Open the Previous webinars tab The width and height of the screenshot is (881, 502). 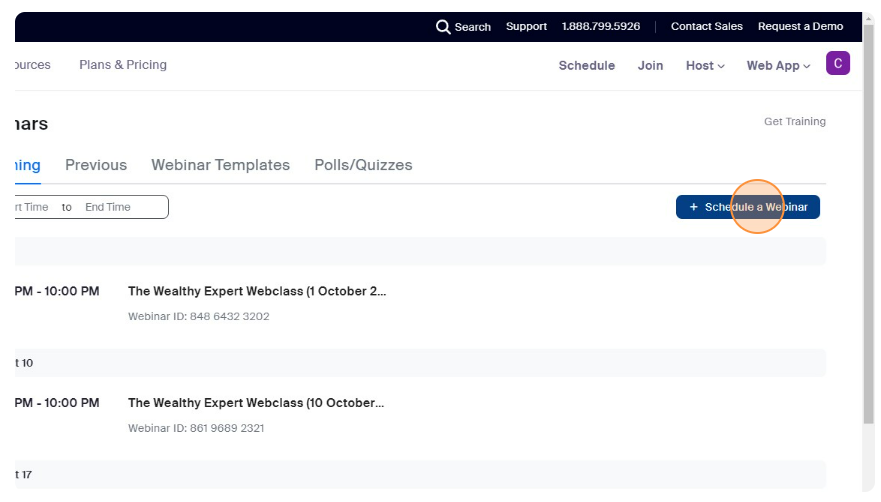pos(96,165)
